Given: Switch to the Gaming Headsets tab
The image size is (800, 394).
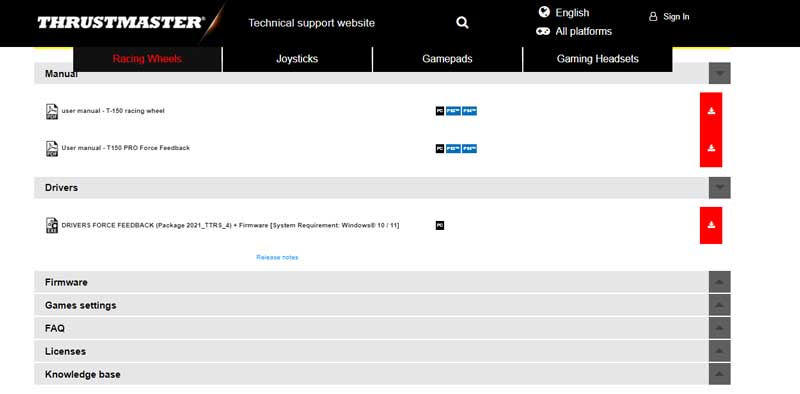Looking at the screenshot, I should coord(597,59).
